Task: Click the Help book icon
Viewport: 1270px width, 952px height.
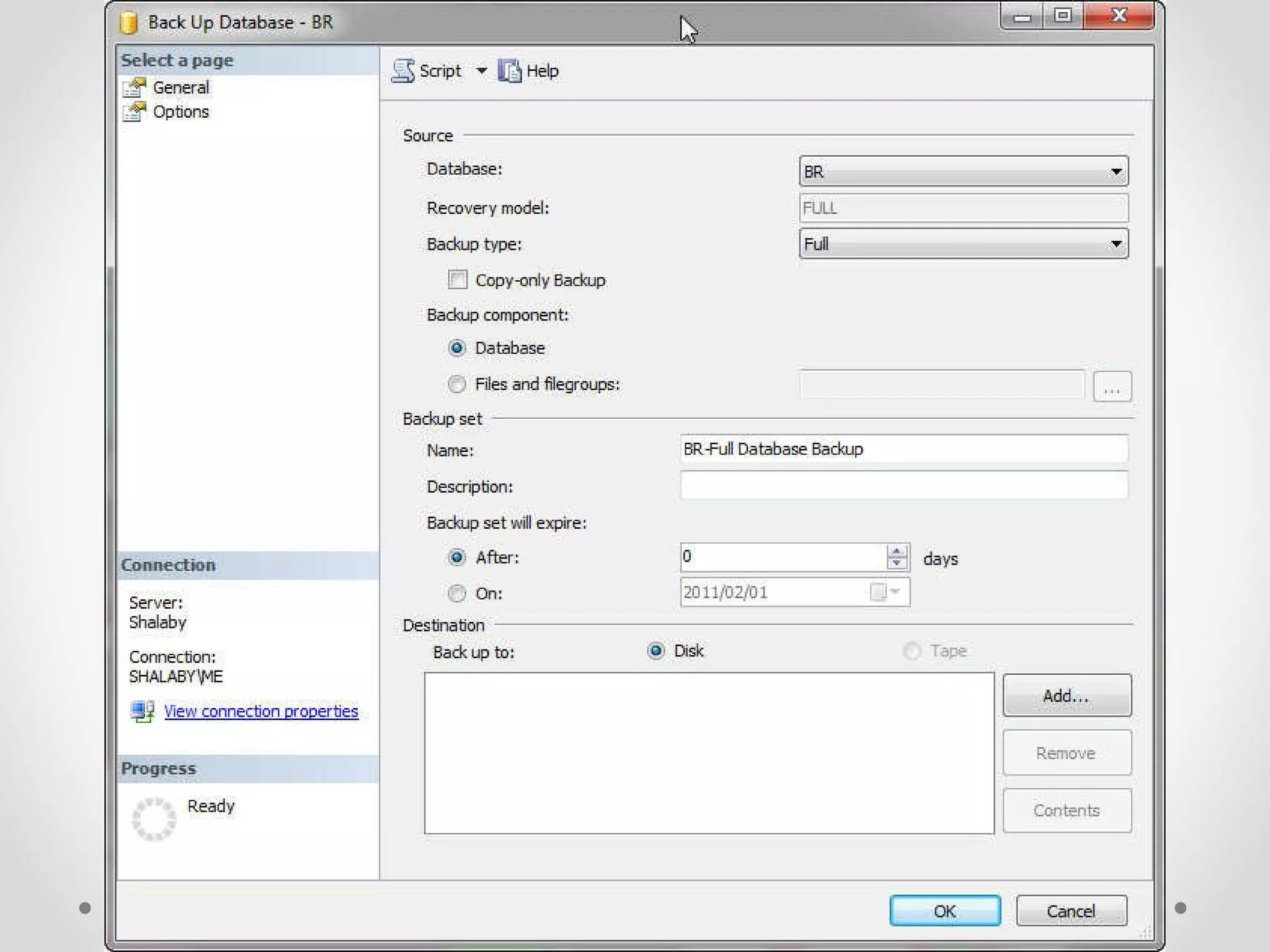Action: 510,71
